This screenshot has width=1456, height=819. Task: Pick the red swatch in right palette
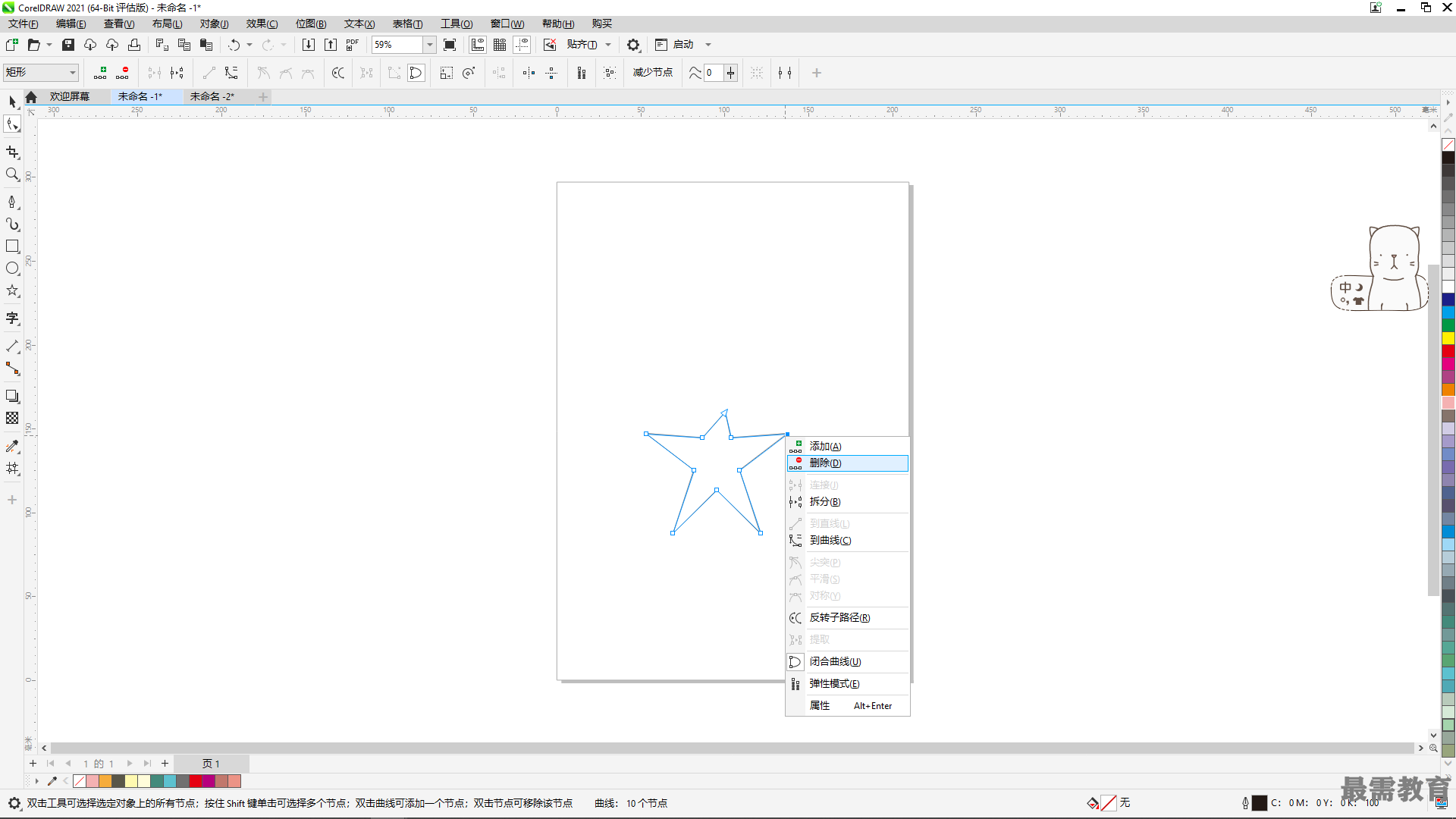[1448, 351]
